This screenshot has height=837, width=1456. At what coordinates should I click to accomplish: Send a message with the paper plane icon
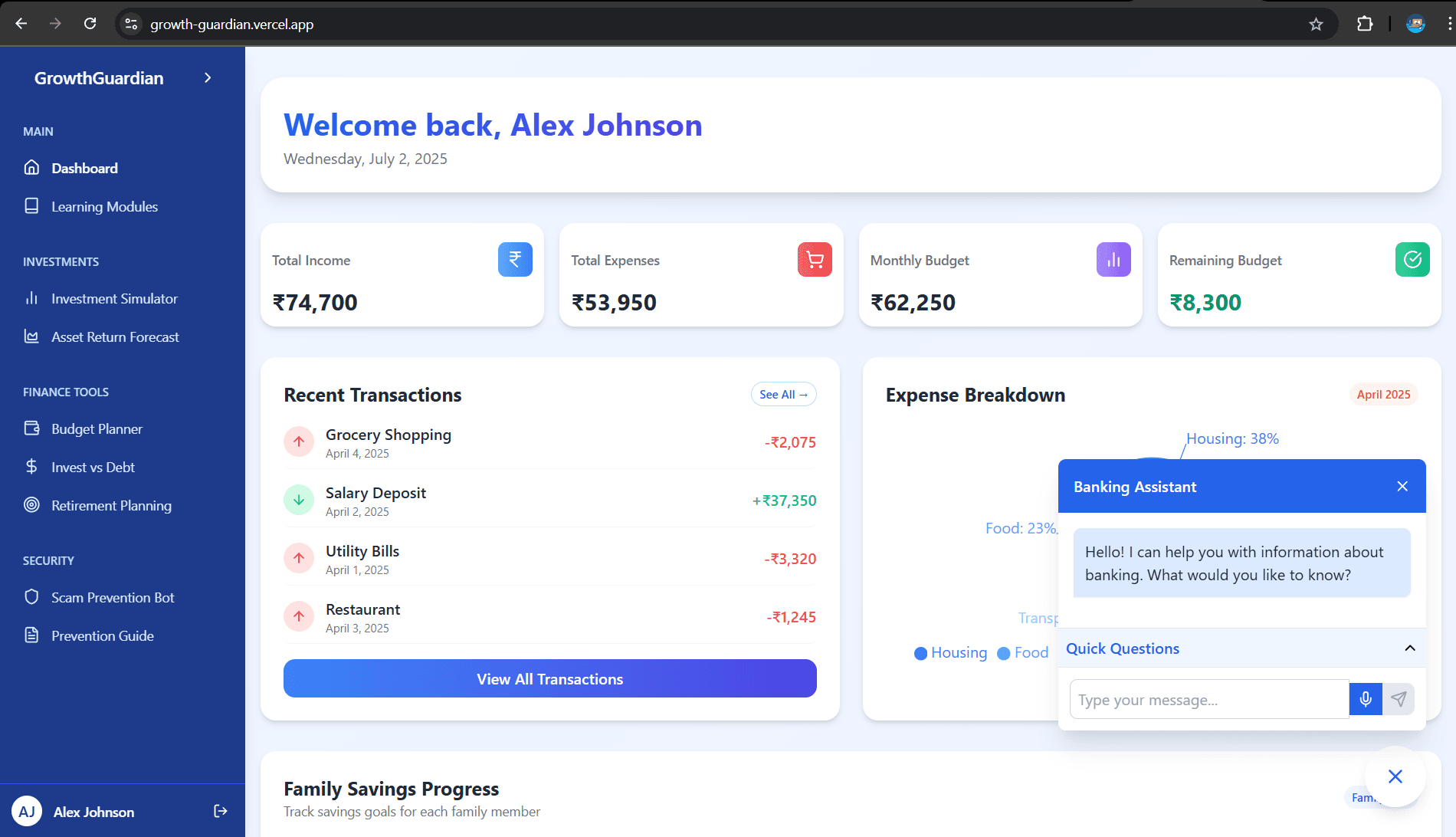pos(1399,699)
